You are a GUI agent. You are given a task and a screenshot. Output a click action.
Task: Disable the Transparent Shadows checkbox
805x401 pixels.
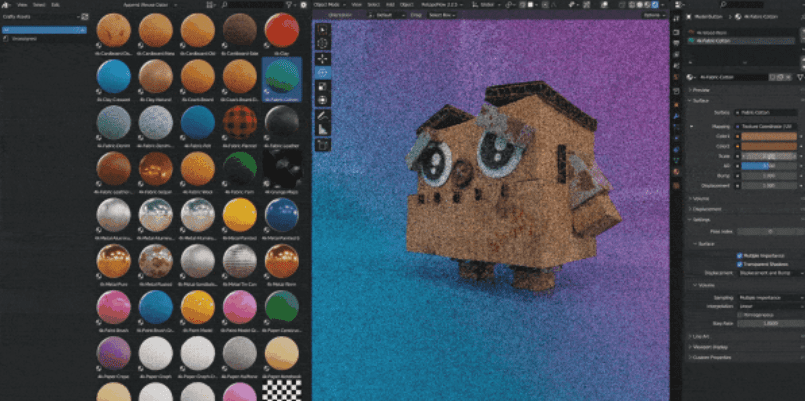point(739,263)
